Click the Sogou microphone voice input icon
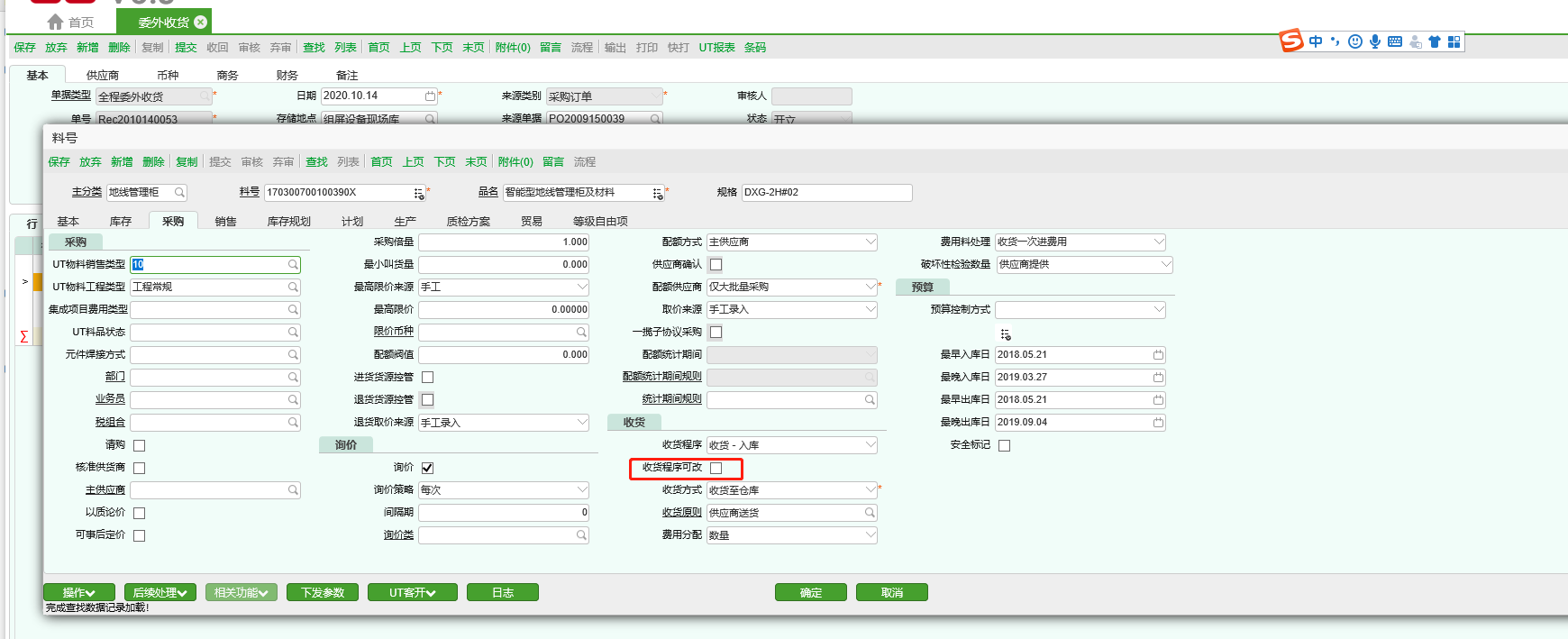The image size is (1568, 639). click(x=1374, y=41)
